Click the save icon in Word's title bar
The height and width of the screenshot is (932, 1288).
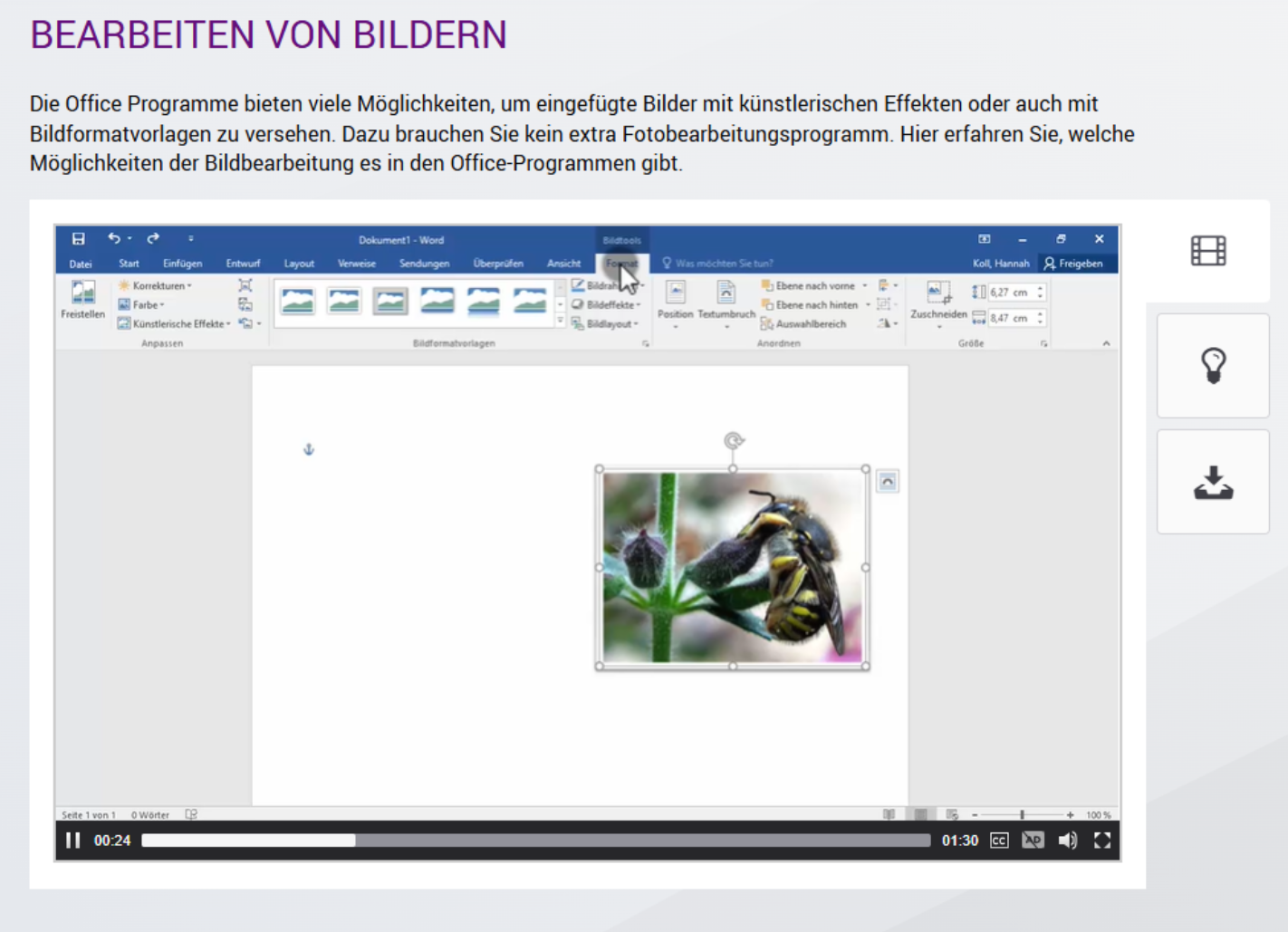click(79, 239)
